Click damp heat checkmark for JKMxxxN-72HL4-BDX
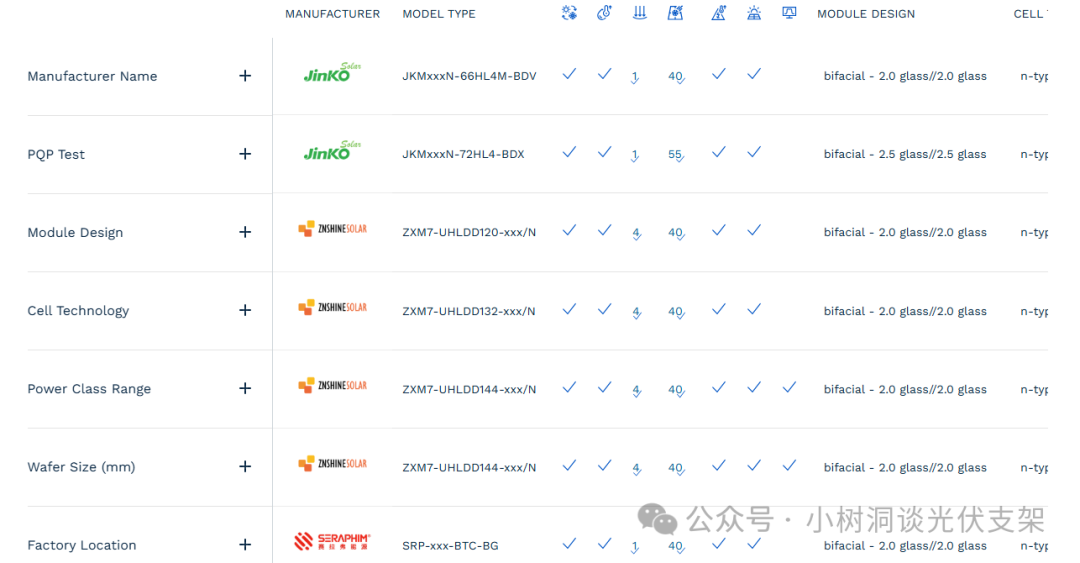1080x563 pixels. point(604,152)
